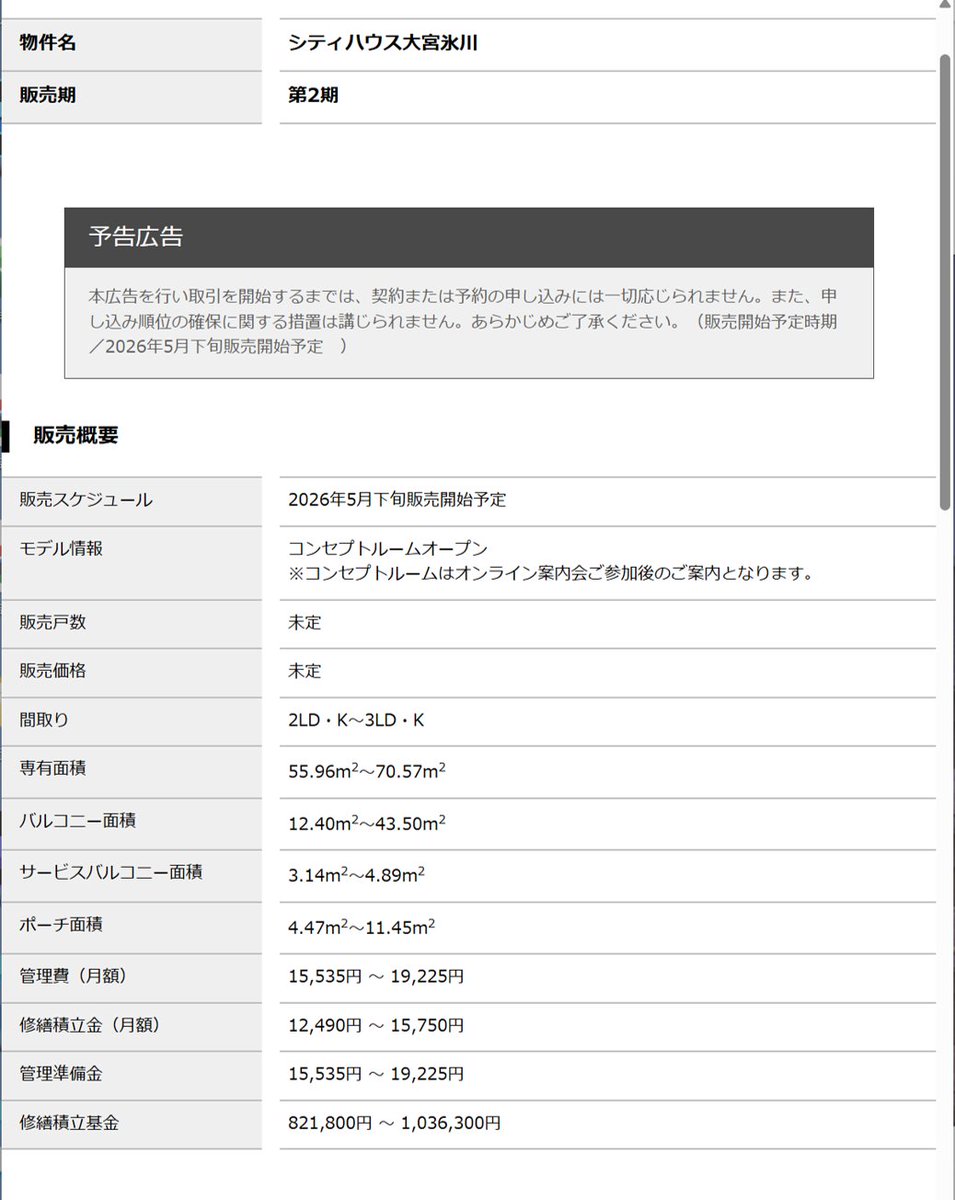
Task: Click the 修繕積立基金 label
Action: click(70, 1123)
